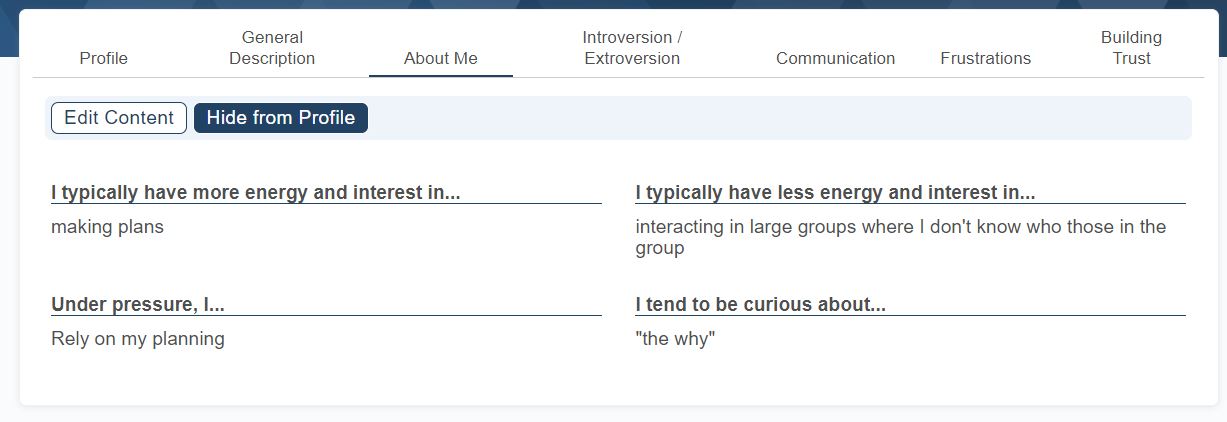Click the Edit Content button
Image resolution: width=1227 pixels, height=422 pixels.
coord(119,118)
